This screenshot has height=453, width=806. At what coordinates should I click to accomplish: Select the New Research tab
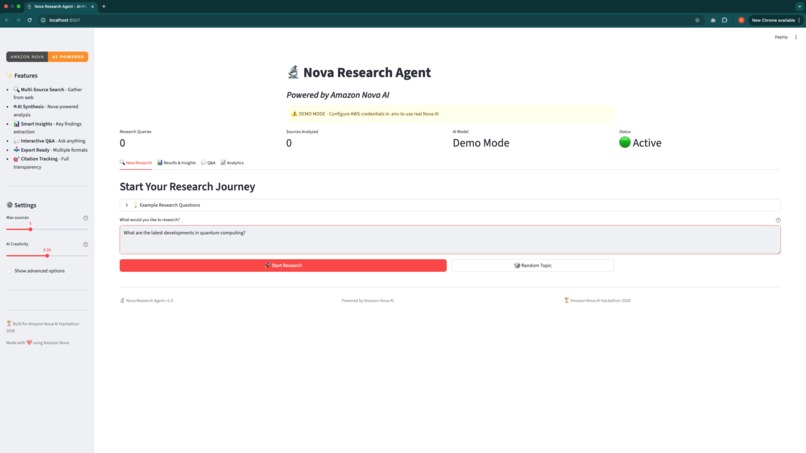[x=136, y=162]
